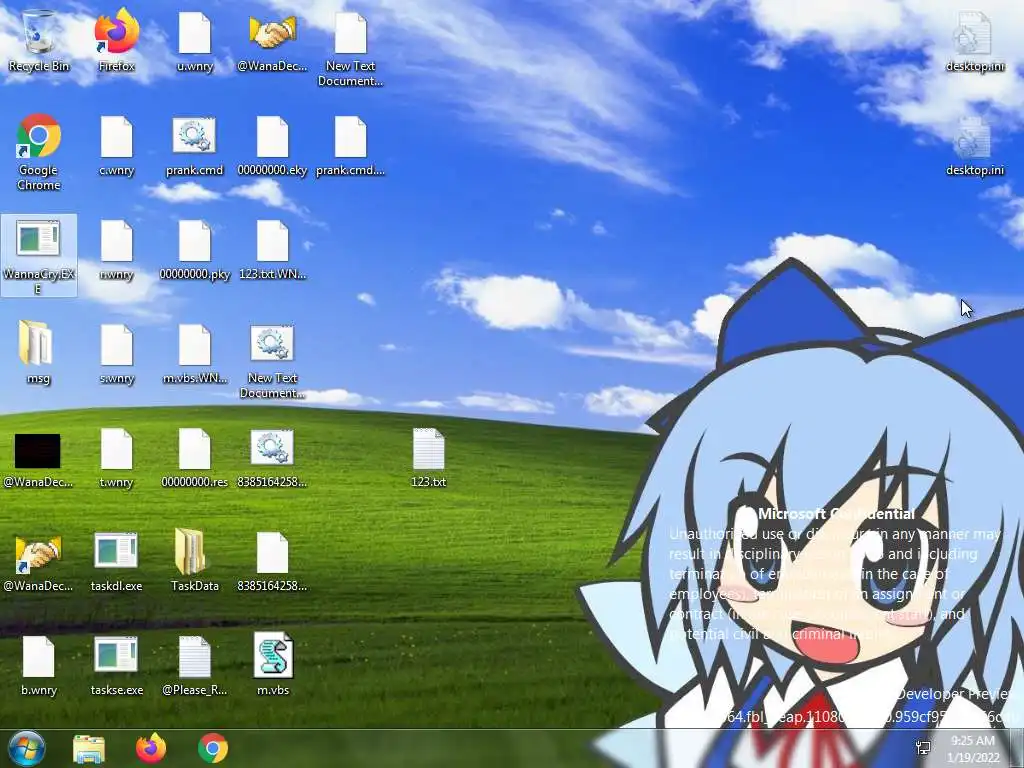
Task: Select the u.wnry file icon
Action: [195, 40]
